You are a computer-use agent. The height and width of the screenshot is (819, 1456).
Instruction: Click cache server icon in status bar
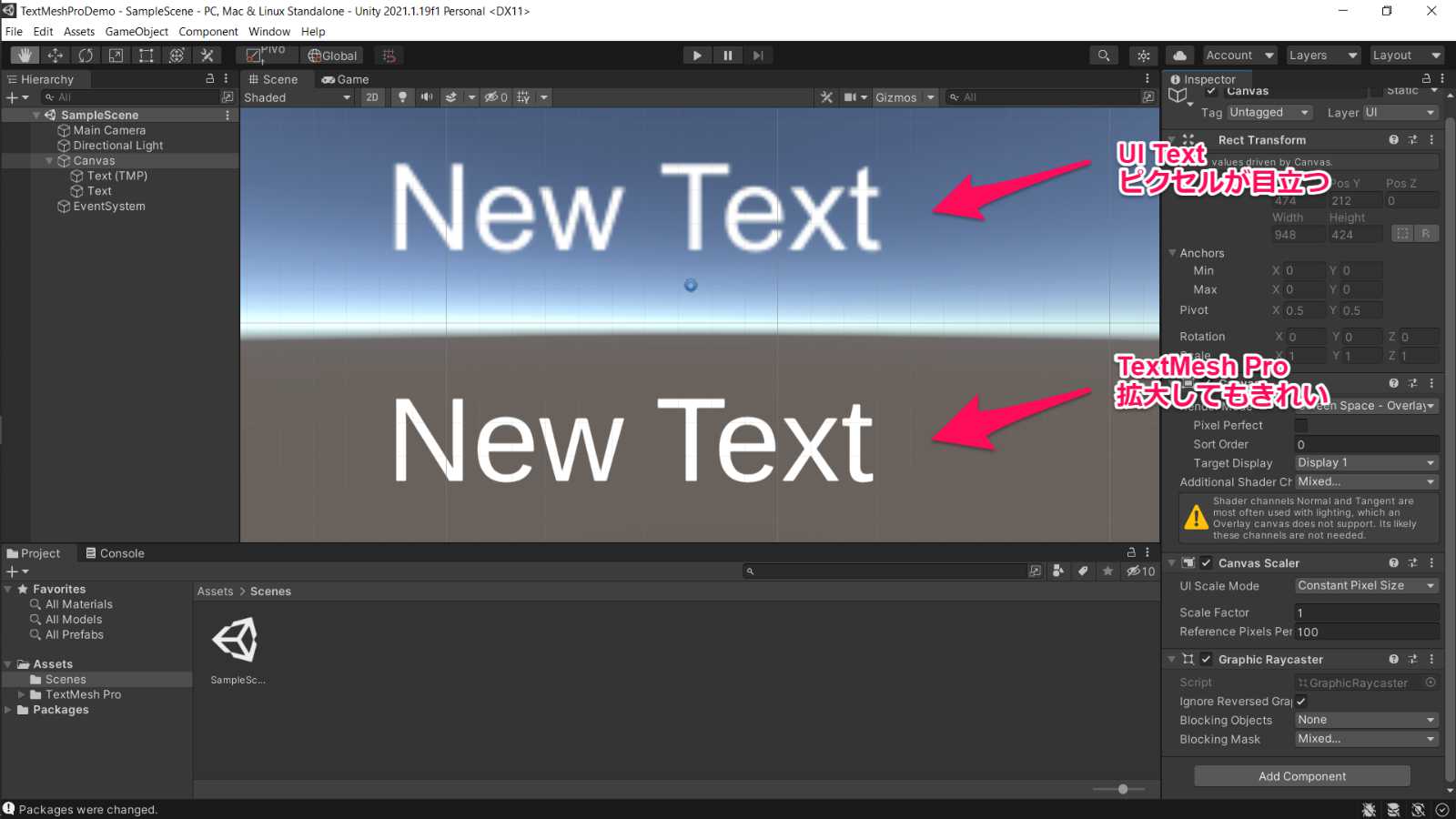click(x=1393, y=810)
